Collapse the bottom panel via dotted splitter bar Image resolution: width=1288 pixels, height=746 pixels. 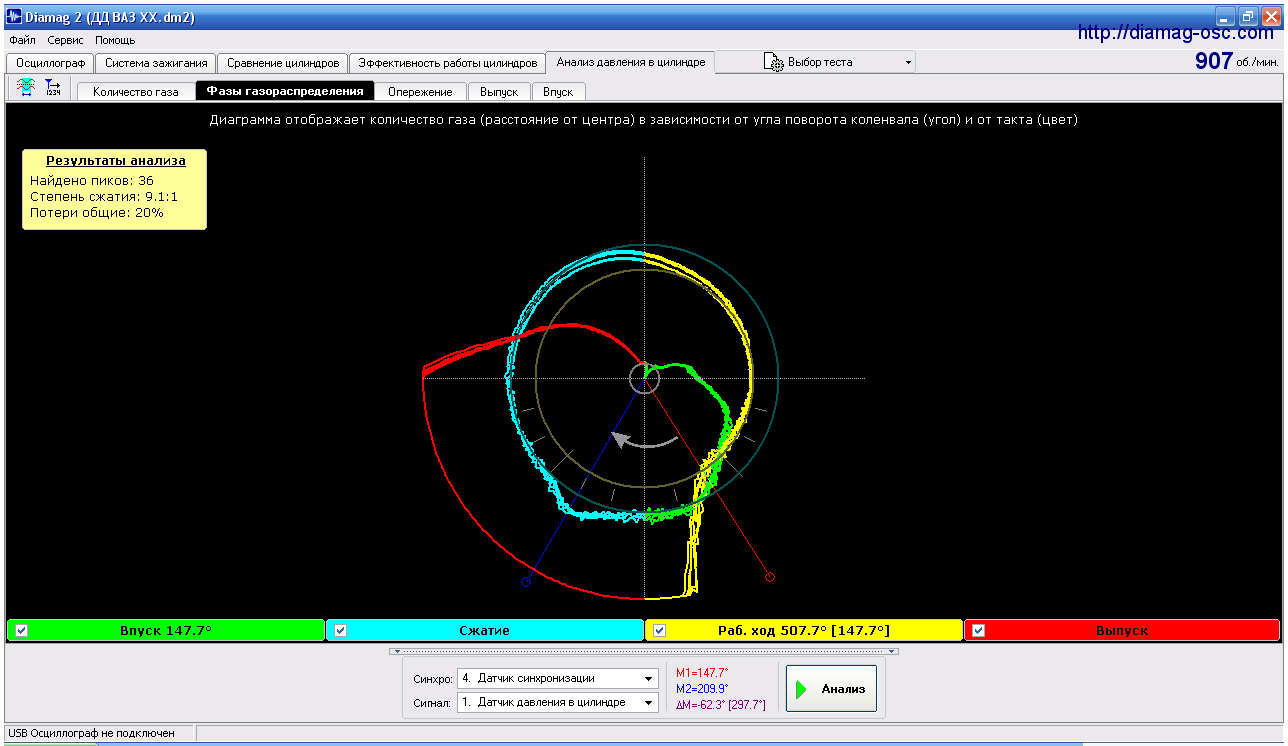tap(644, 651)
